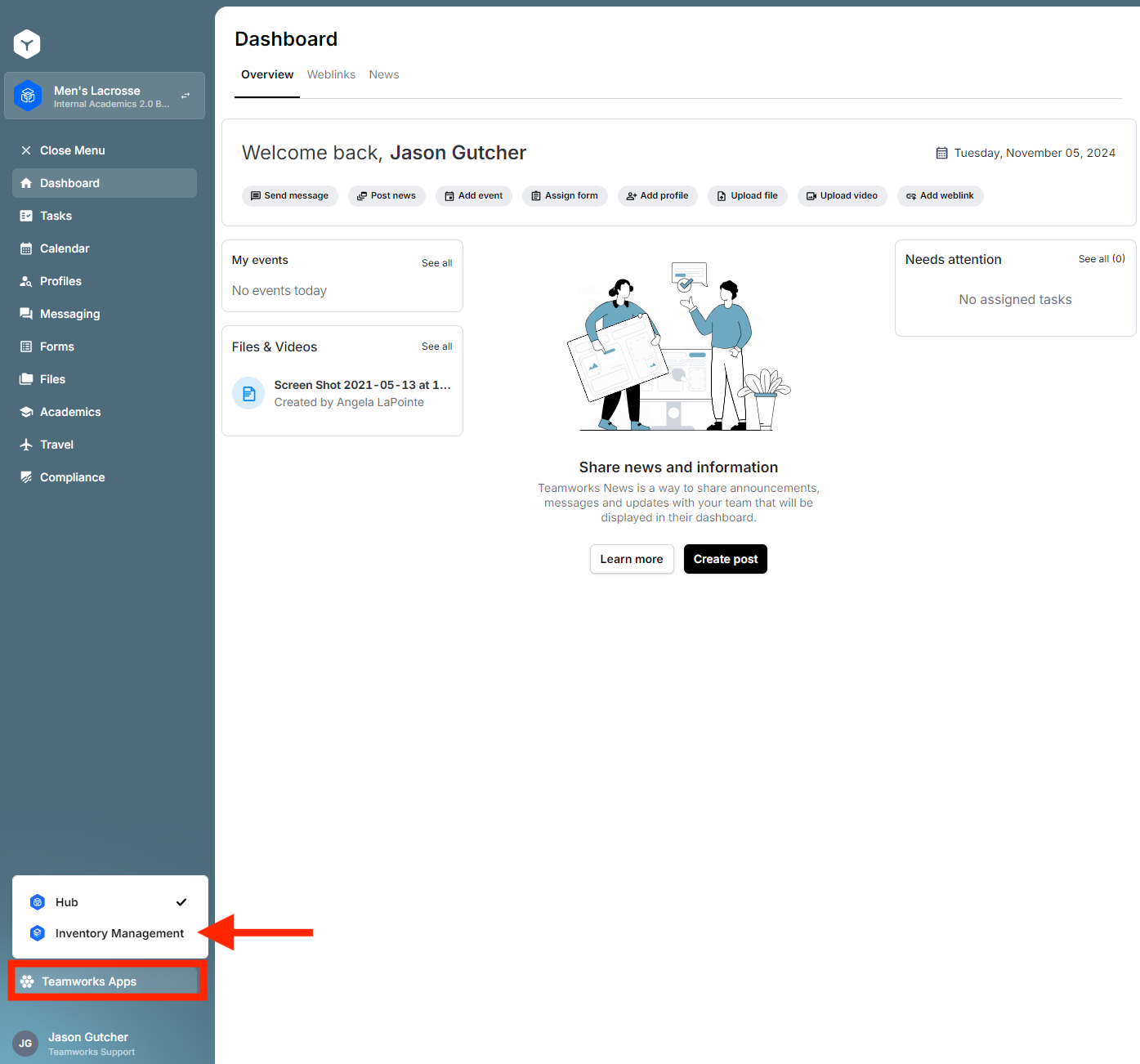
Task: Toggle the Hub app checkmark
Action: tap(181, 901)
